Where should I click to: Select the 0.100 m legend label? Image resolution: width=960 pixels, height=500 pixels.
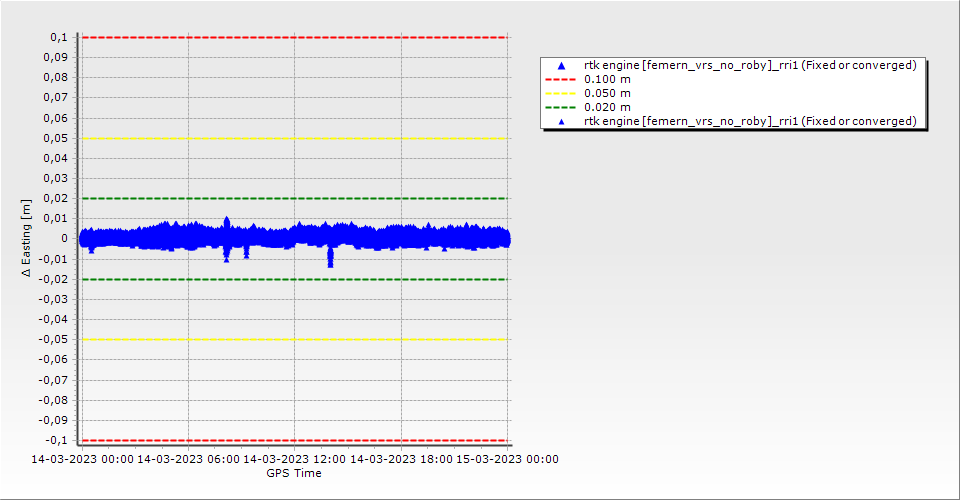click(607, 79)
